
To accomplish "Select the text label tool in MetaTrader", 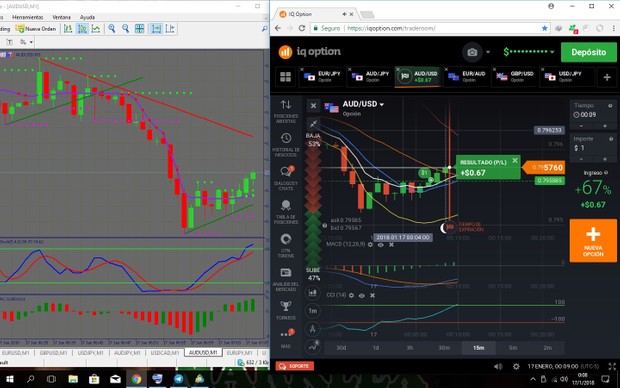I will pyautogui.click(x=10, y=42).
